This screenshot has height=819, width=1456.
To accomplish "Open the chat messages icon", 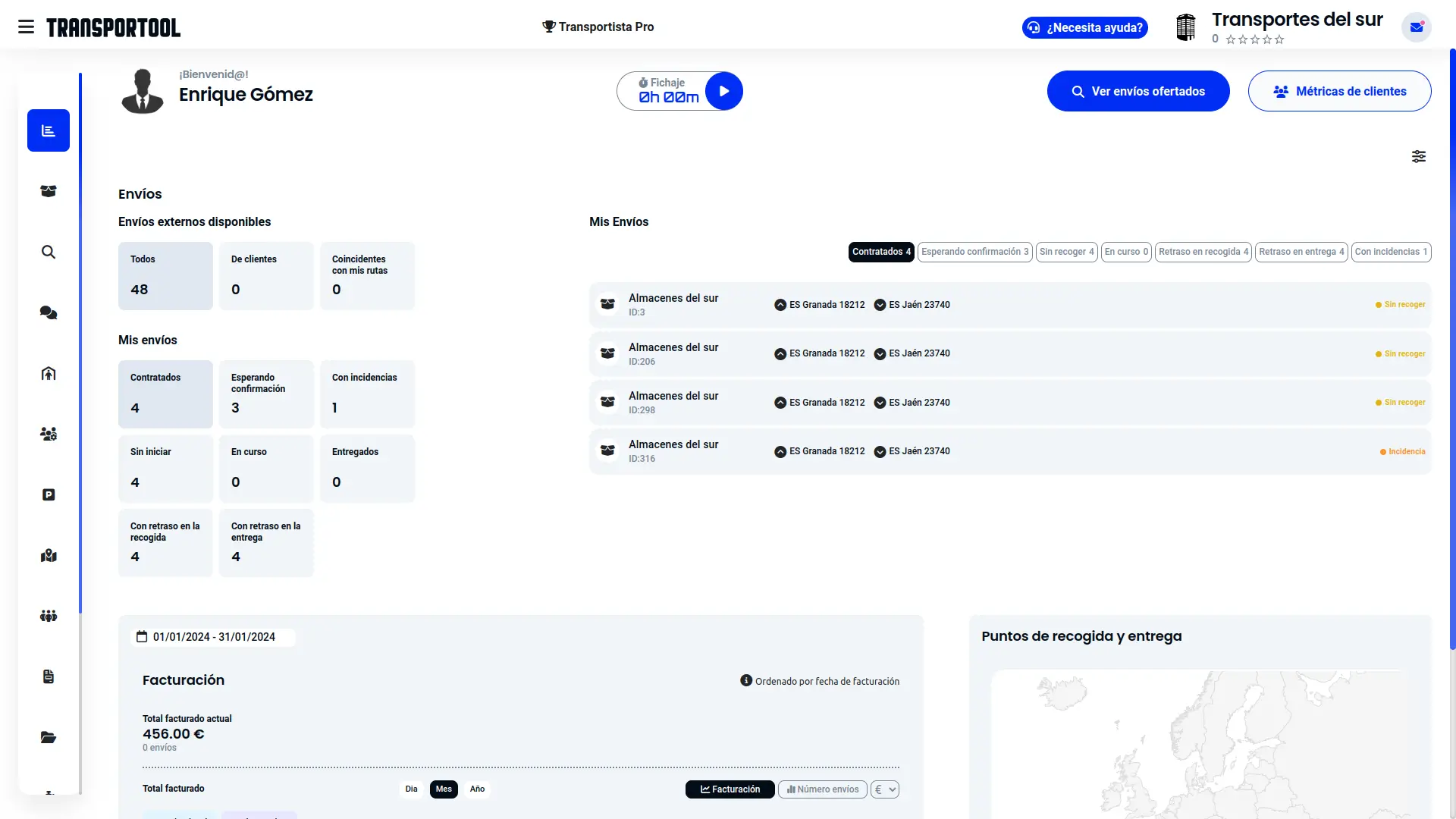I will coord(48,312).
